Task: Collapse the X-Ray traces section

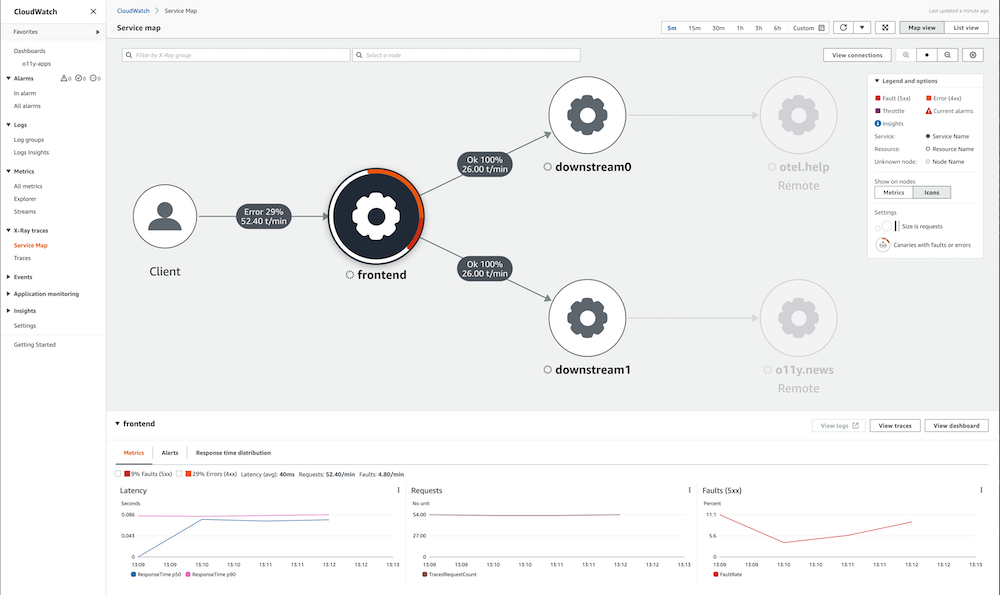Action: click(8, 230)
